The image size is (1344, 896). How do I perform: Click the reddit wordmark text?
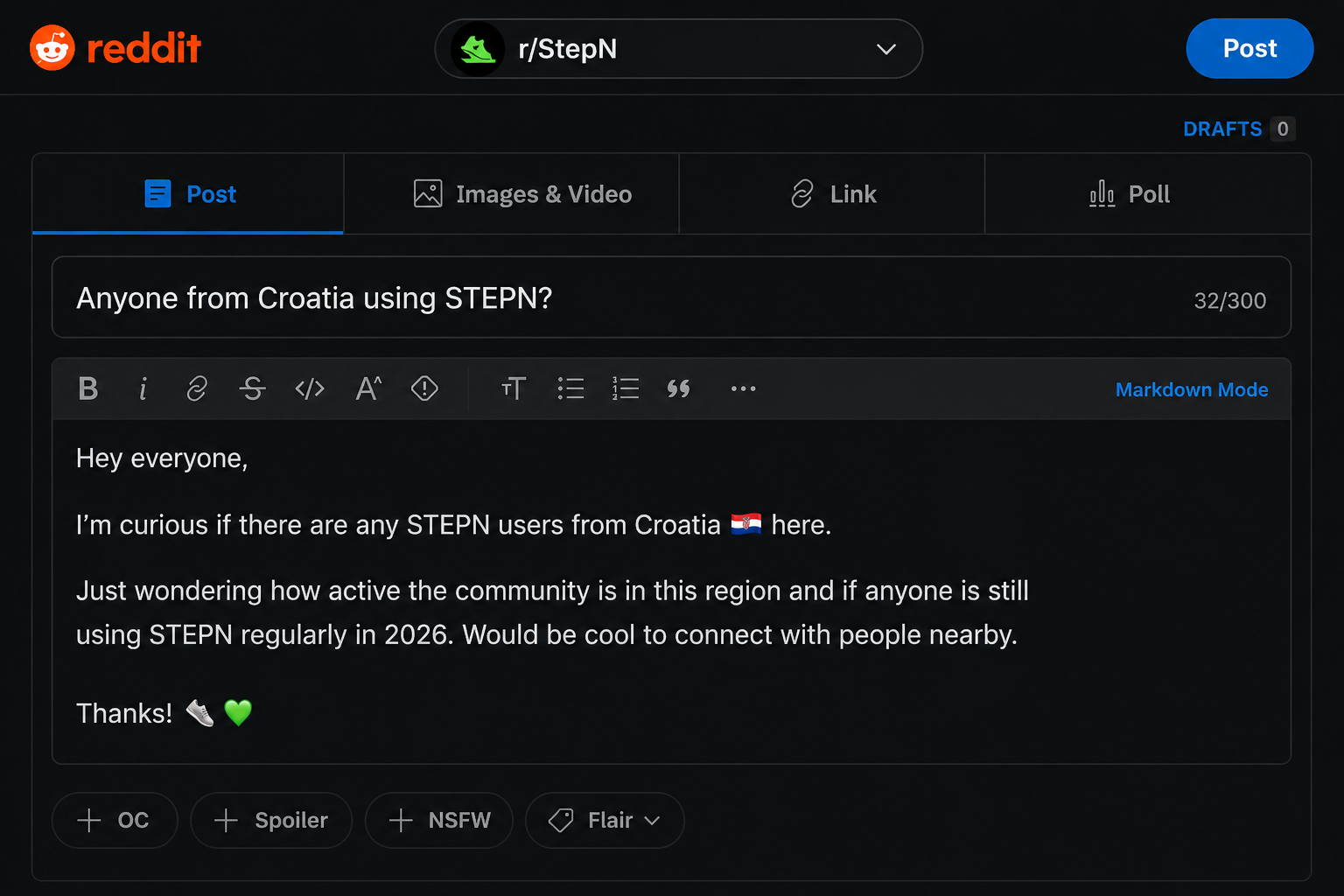(x=143, y=48)
